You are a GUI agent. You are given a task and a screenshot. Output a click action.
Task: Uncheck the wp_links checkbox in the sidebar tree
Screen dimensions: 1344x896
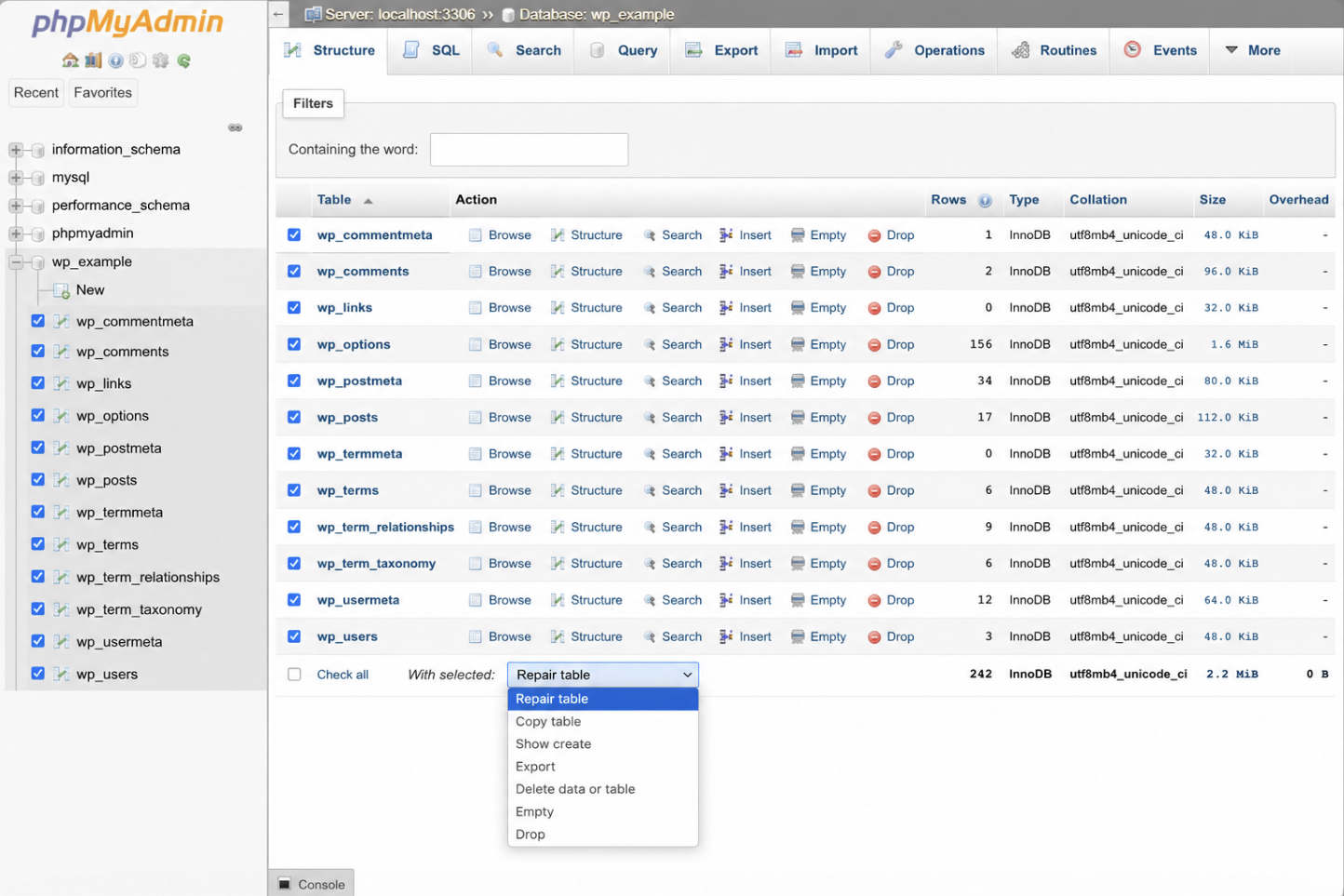point(38,382)
